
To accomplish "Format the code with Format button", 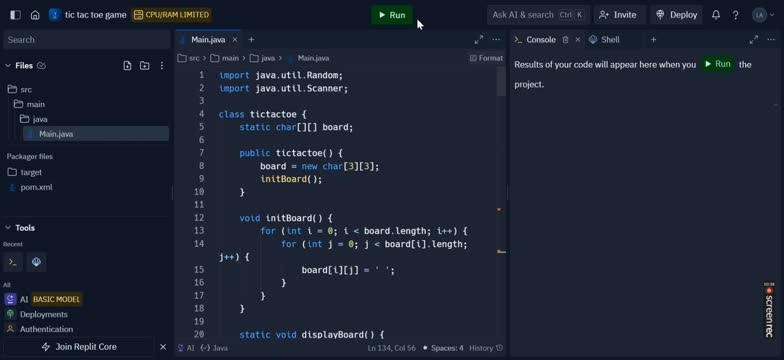I will (486, 58).
